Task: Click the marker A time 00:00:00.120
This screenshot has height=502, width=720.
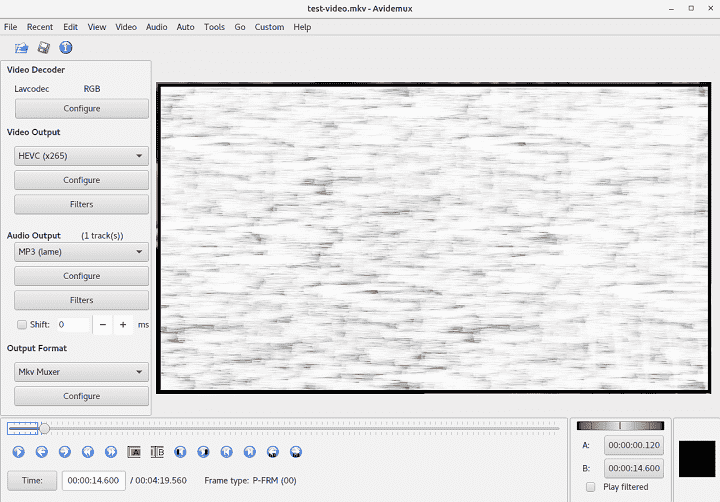Action: point(634,445)
